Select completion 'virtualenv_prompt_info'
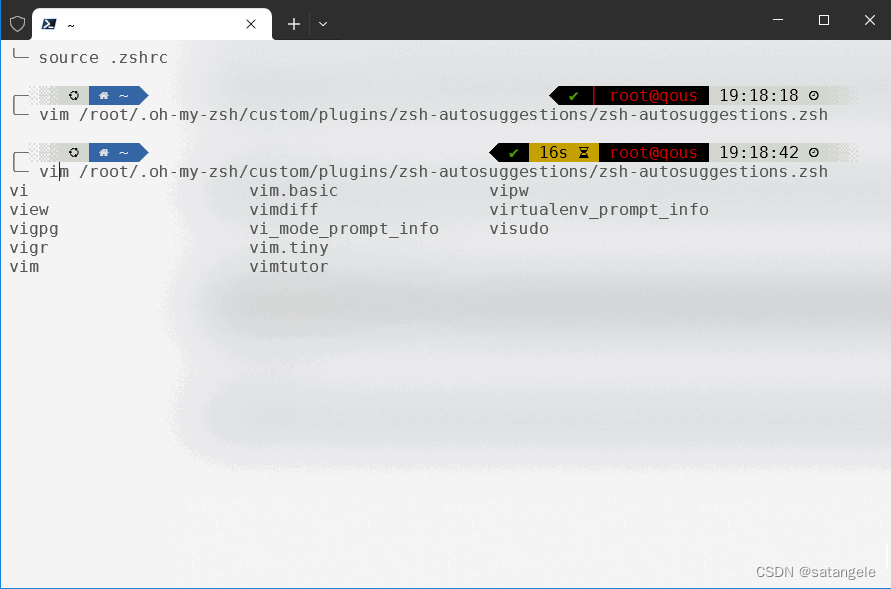 [599, 210]
